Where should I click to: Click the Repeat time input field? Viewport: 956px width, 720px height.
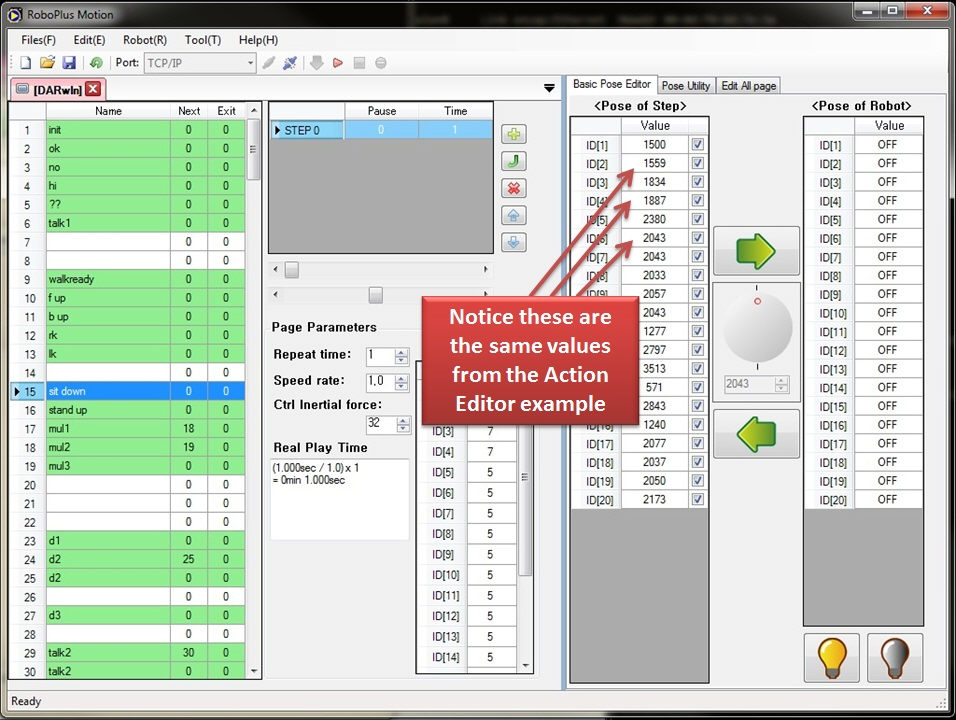tap(380, 355)
